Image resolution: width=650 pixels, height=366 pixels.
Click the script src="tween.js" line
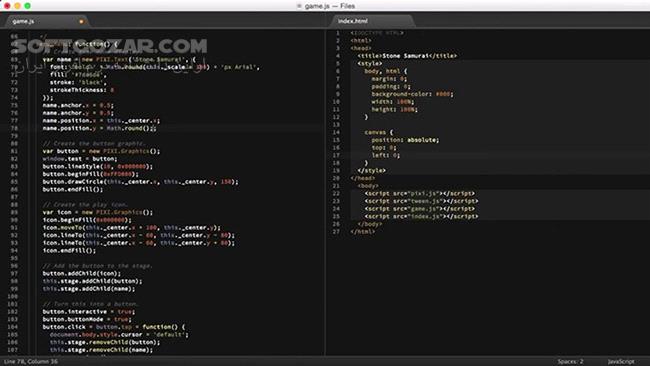(x=421, y=201)
